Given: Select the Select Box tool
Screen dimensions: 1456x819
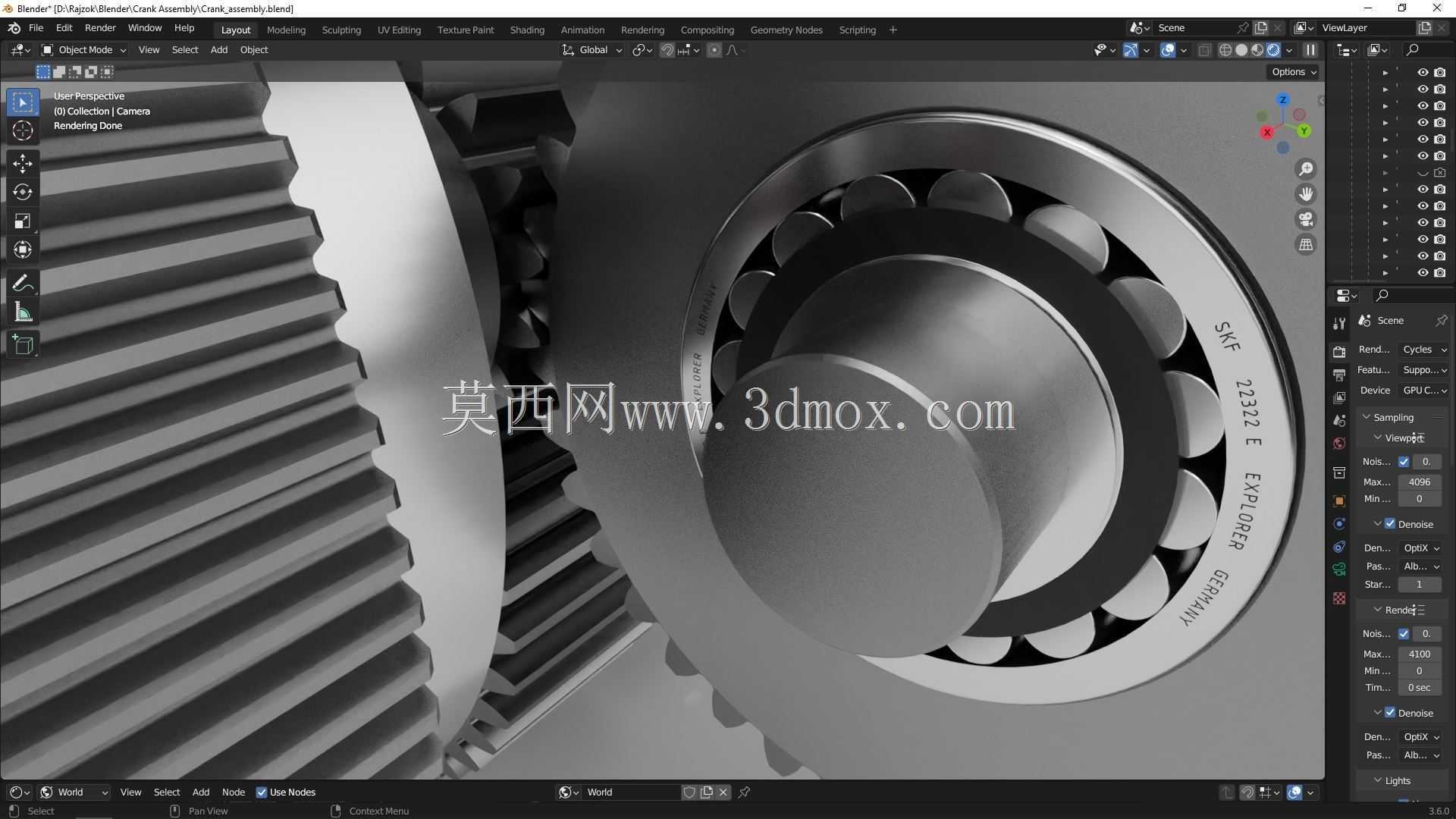Looking at the screenshot, I should click(23, 102).
